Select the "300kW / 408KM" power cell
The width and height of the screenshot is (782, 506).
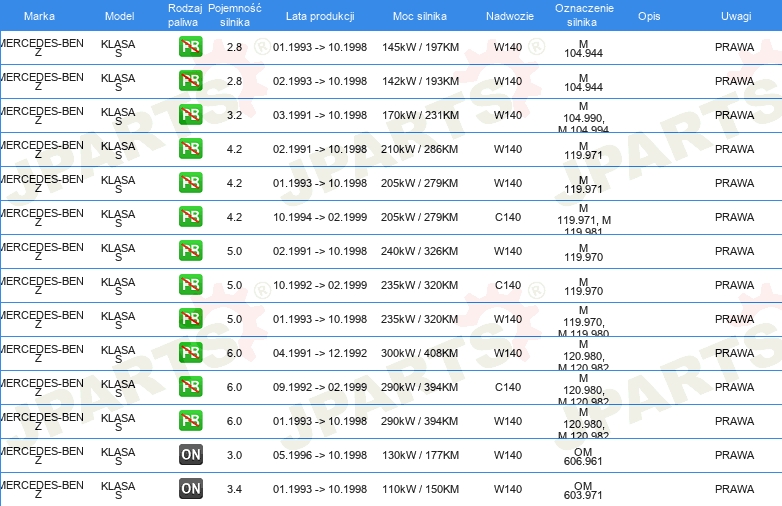419,353
